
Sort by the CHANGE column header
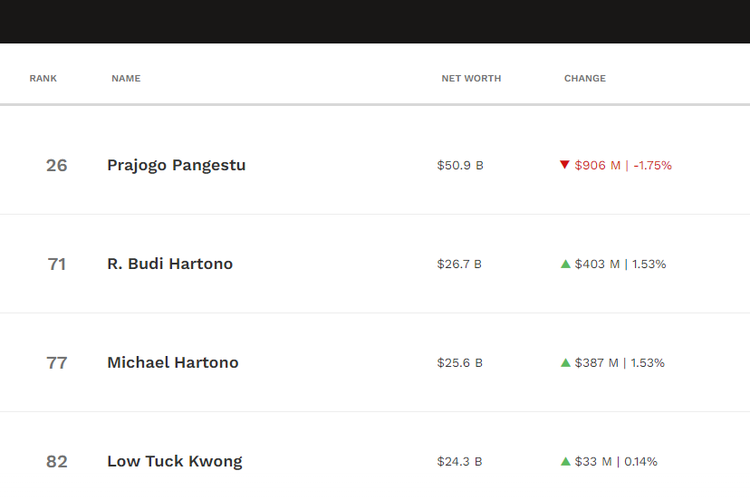click(585, 78)
